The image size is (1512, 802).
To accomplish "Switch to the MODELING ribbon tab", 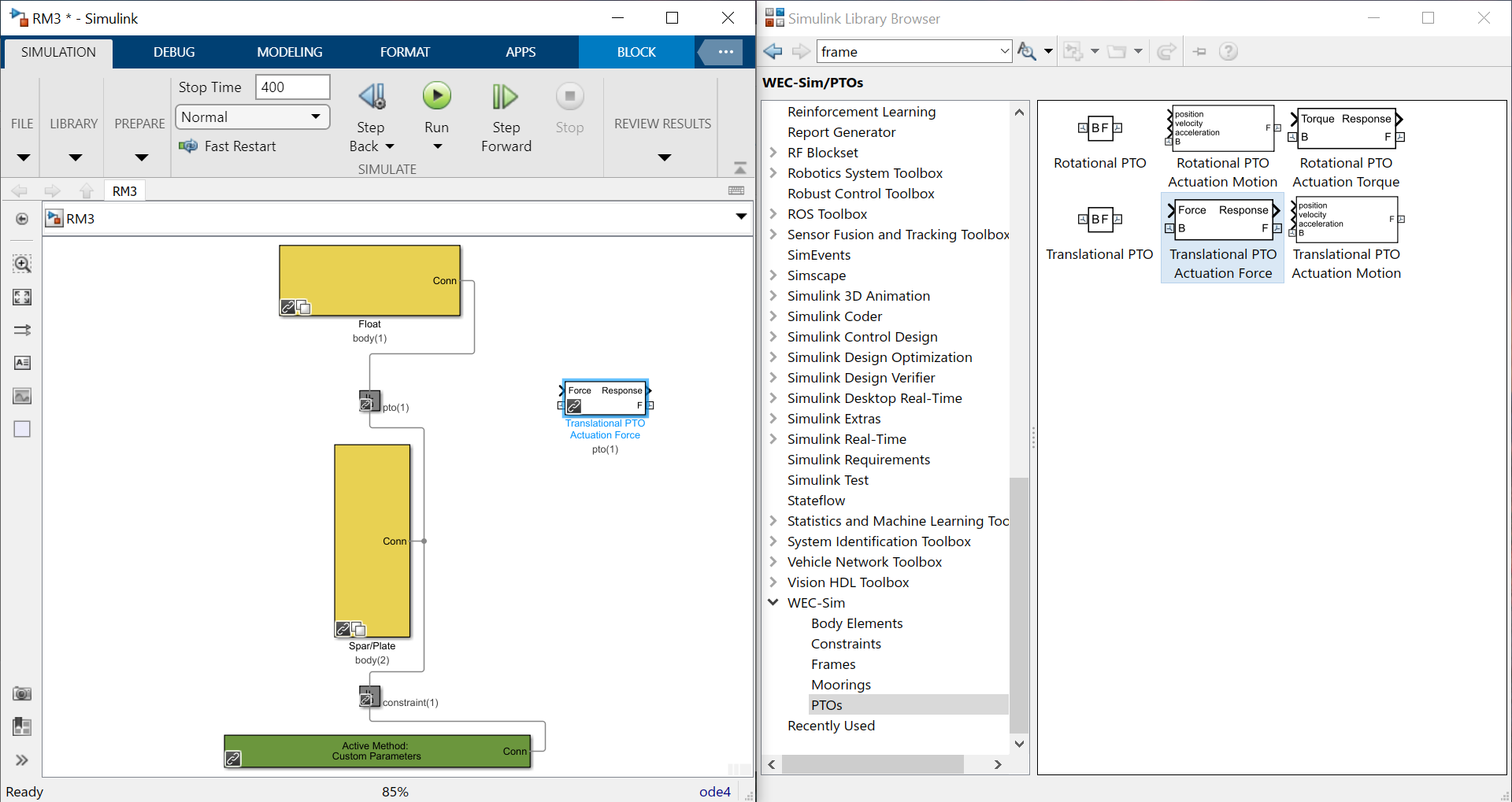I will pos(290,52).
